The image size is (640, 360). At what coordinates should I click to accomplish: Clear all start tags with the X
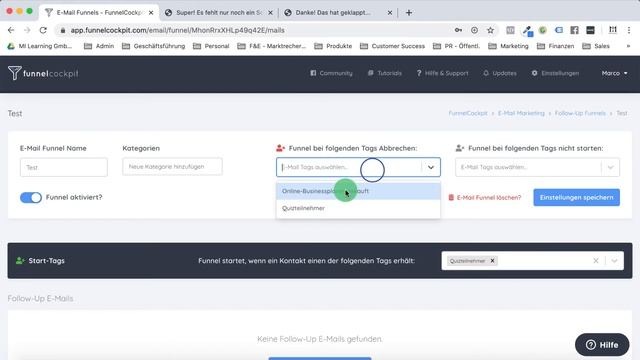click(596, 261)
